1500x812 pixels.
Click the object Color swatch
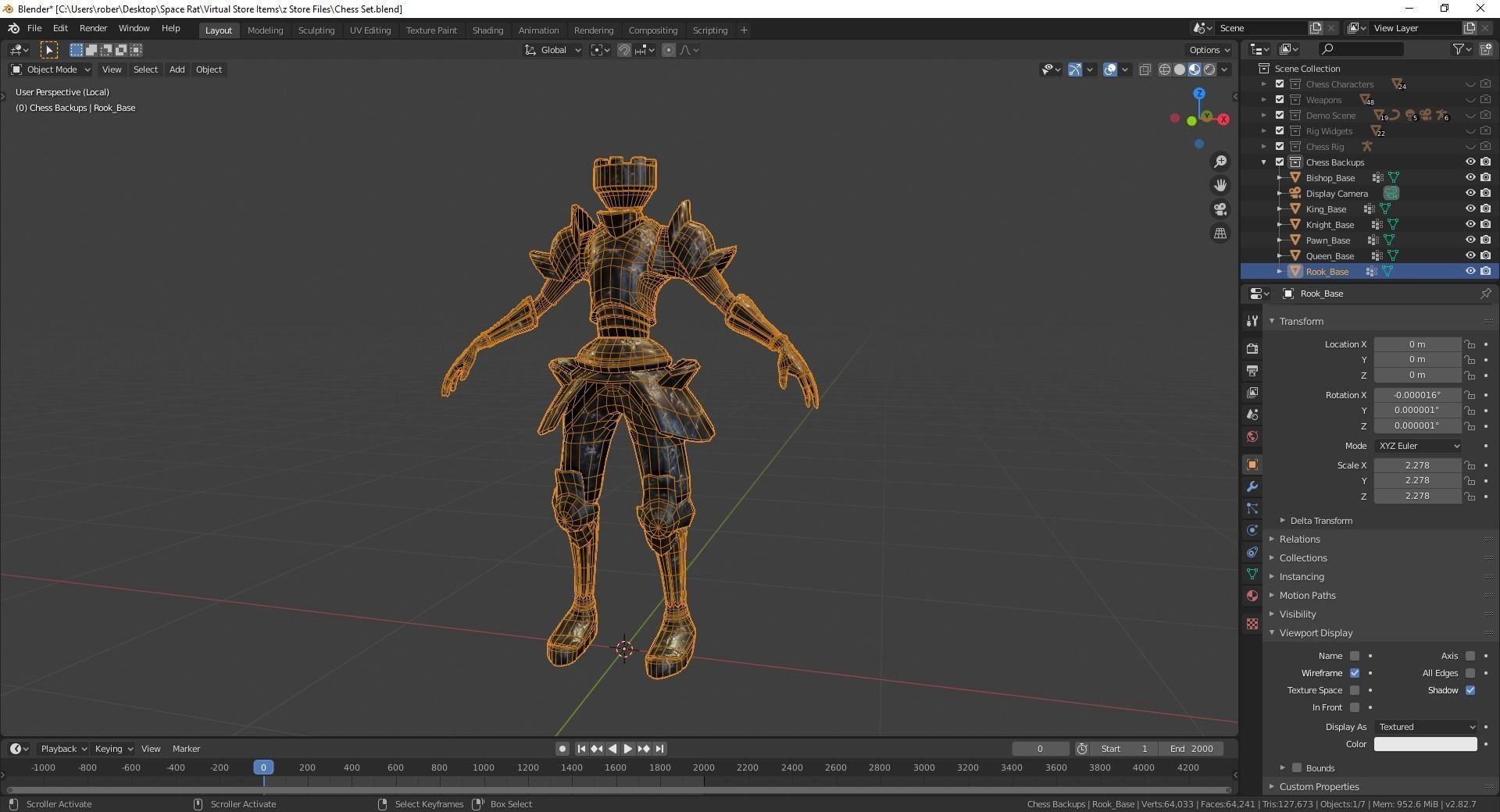(1425, 744)
